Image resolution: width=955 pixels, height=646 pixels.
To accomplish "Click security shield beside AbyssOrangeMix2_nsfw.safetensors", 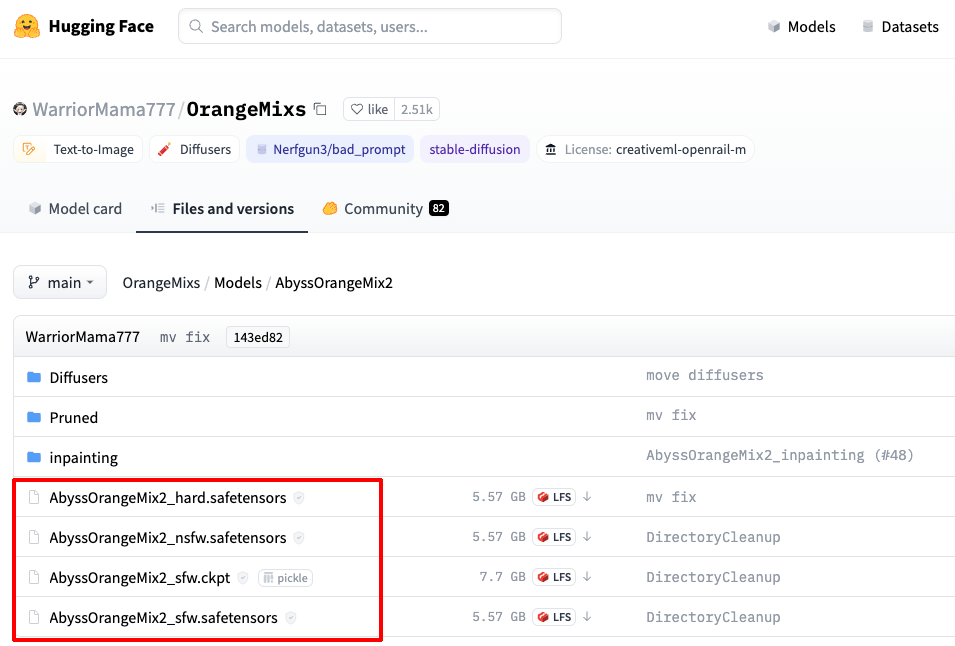I will click(298, 538).
